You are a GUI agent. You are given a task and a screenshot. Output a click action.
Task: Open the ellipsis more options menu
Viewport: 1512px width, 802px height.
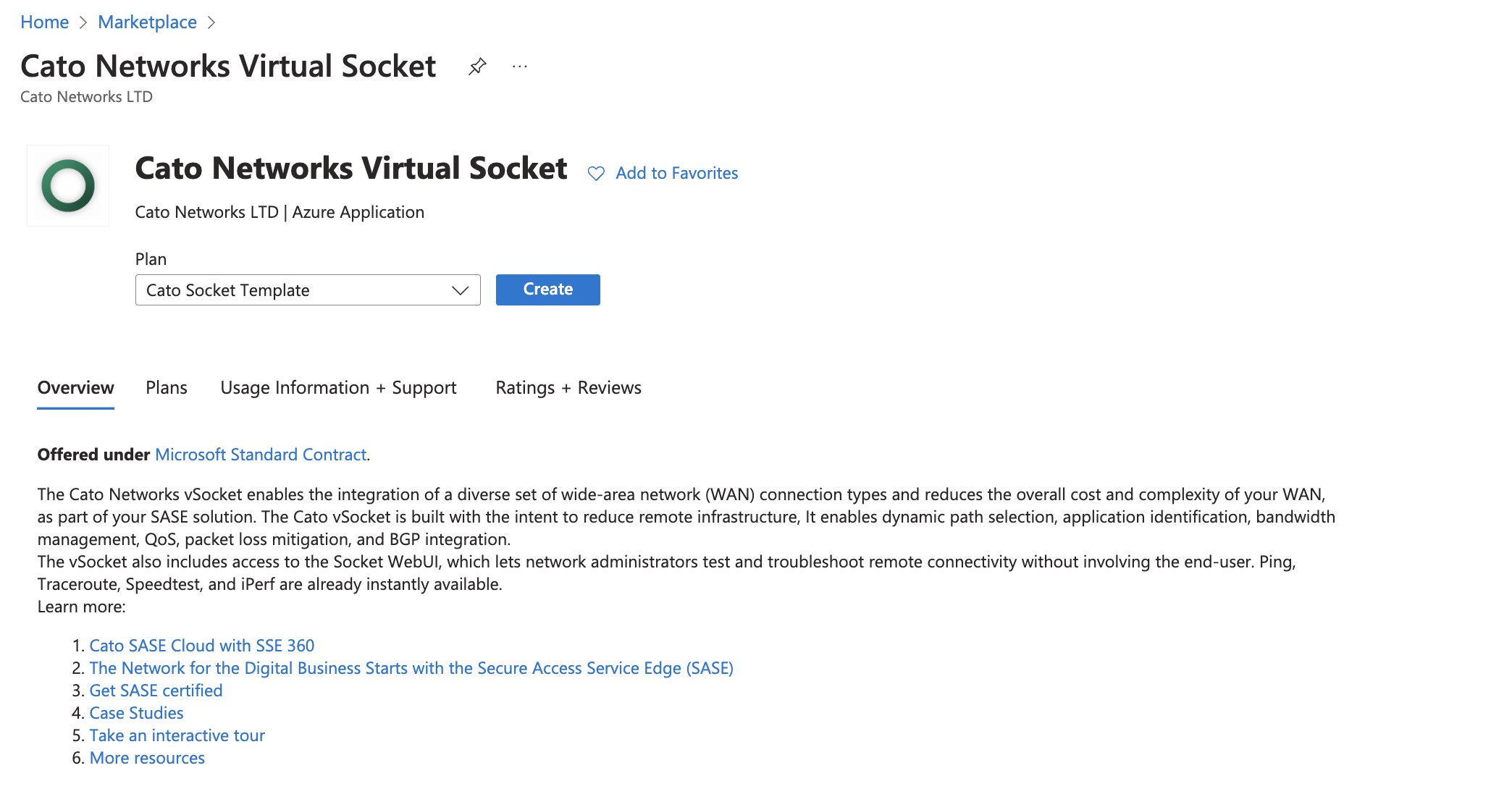tap(520, 67)
